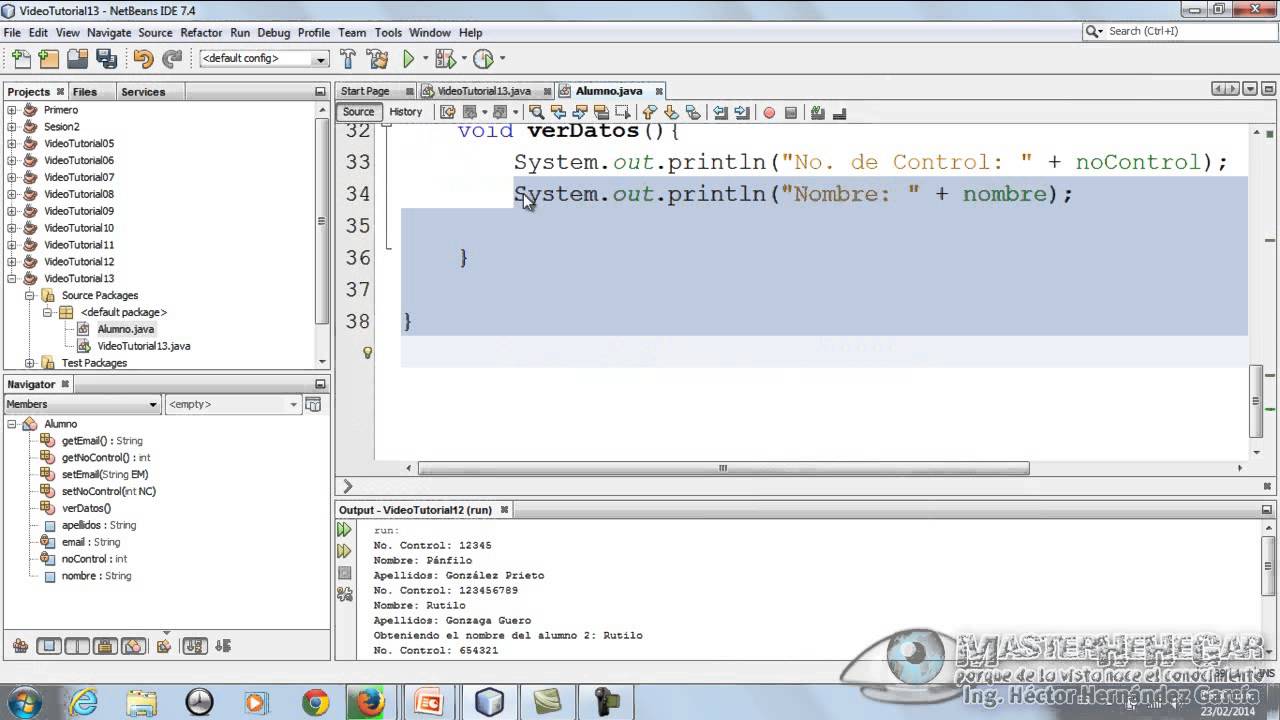Click the New File toolbar icon
Image resolution: width=1280 pixels, height=720 pixels.
pyautogui.click(x=22, y=59)
